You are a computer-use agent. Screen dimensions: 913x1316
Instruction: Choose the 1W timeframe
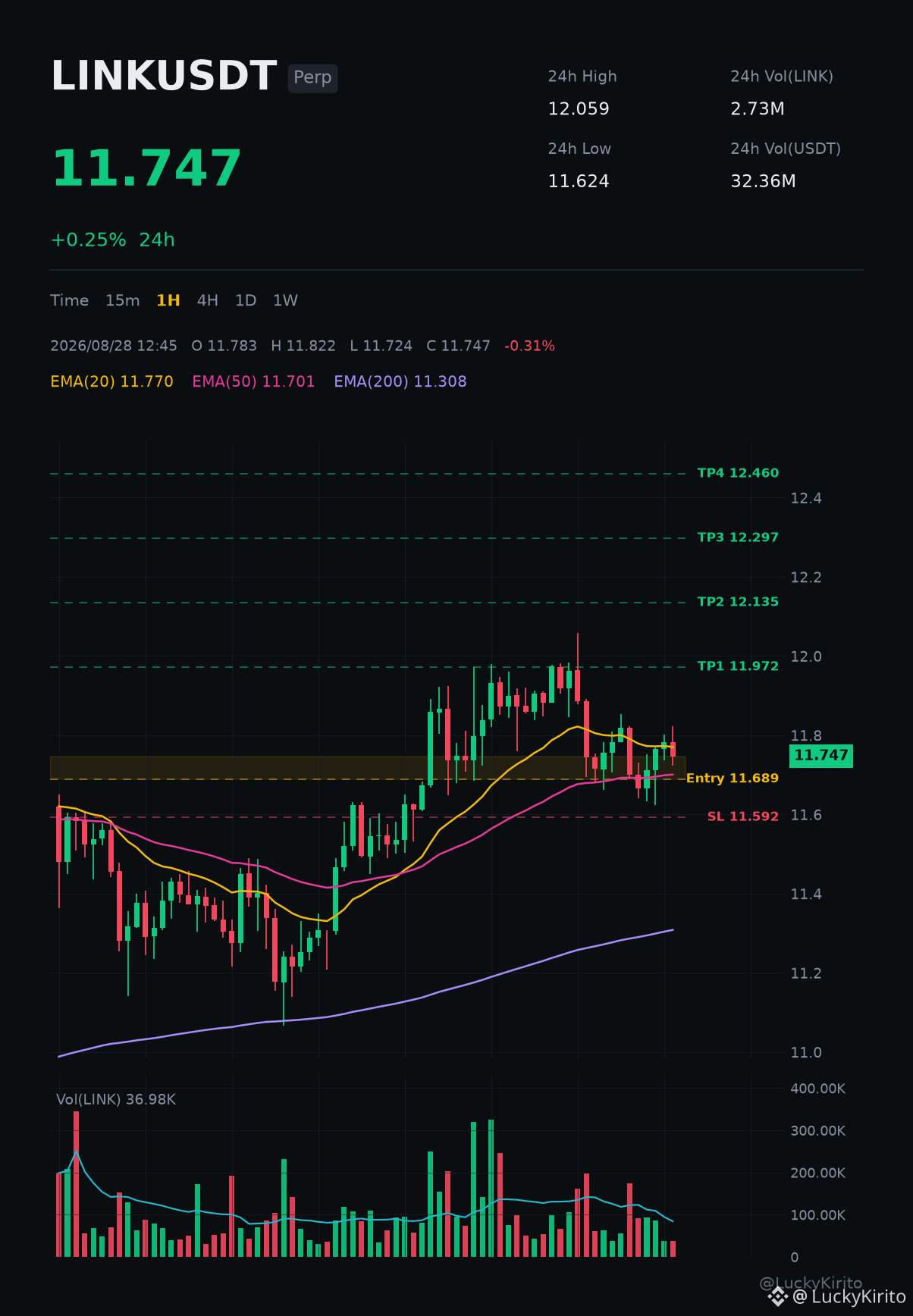285,301
